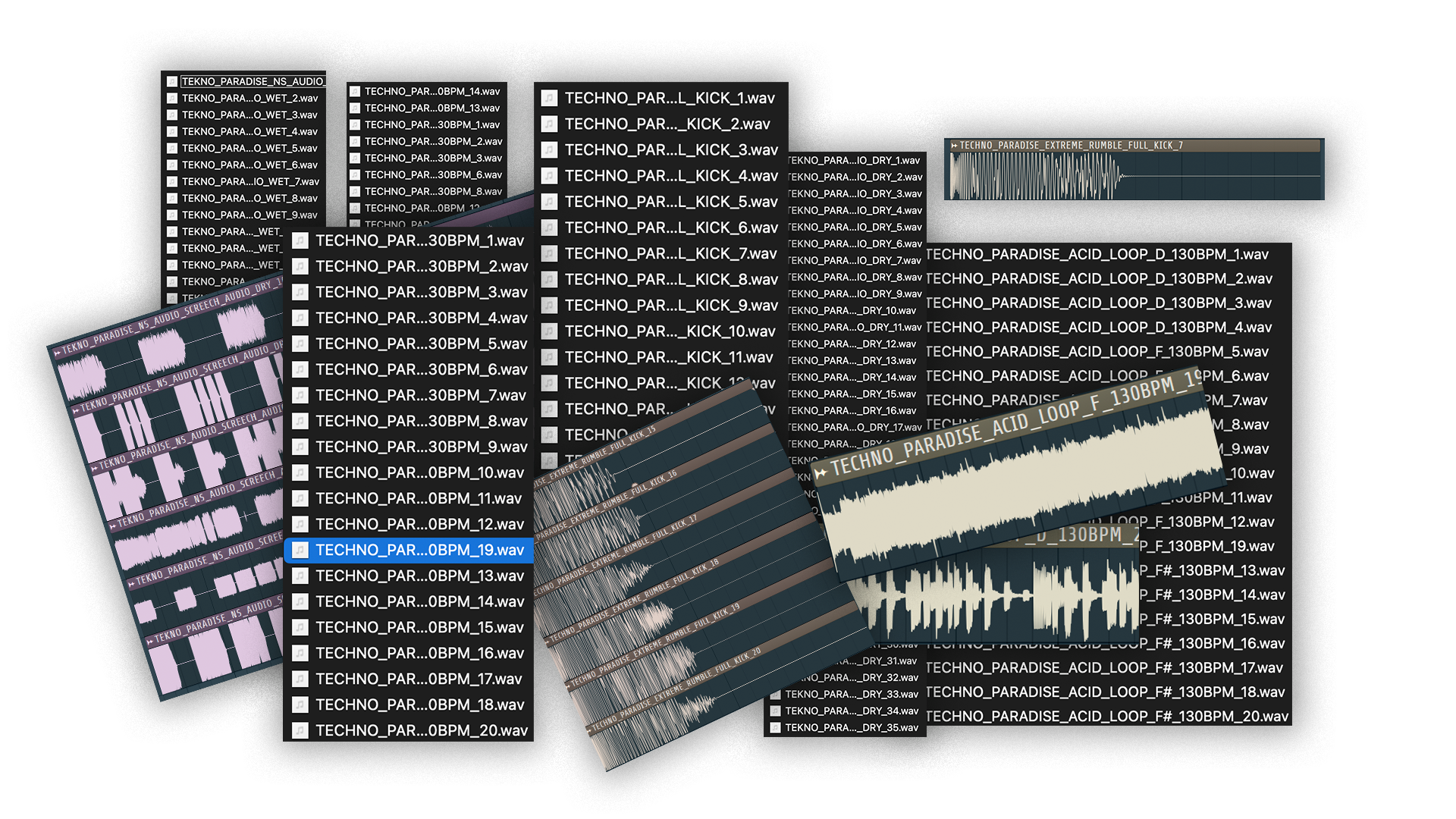1456x819 pixels.
Task: Click the TEKNO_PARADISE_NS_AUDIO_ rename field
Action: pyautogui.click(x=253, y=82)
